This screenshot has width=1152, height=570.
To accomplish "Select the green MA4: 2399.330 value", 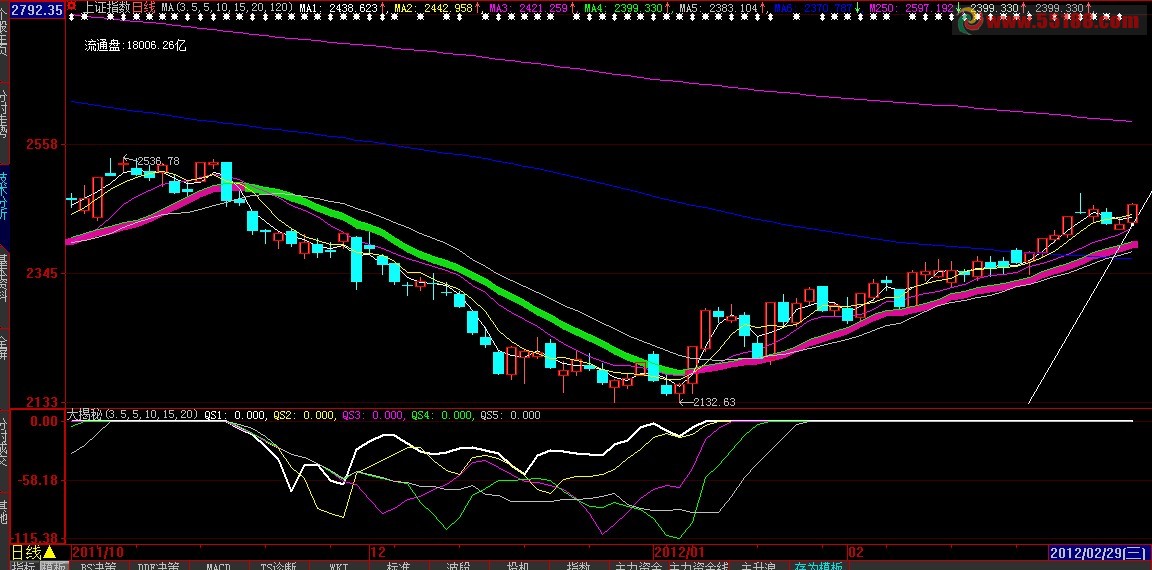I will (622, 8).
